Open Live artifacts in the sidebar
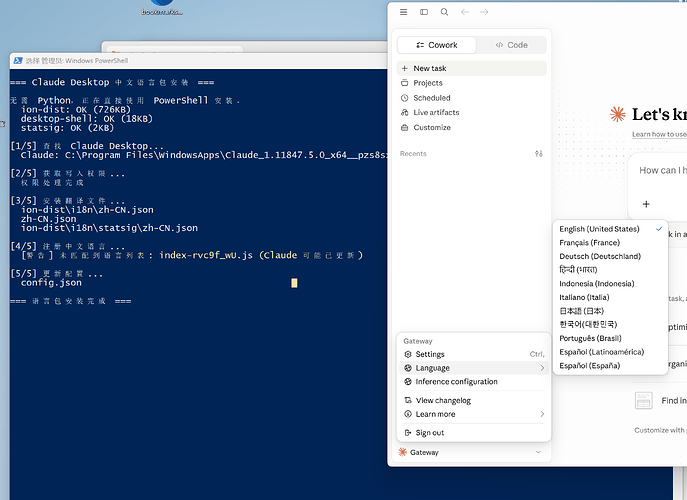The height and width of the screenshot is (500, 687). (472, 113)
